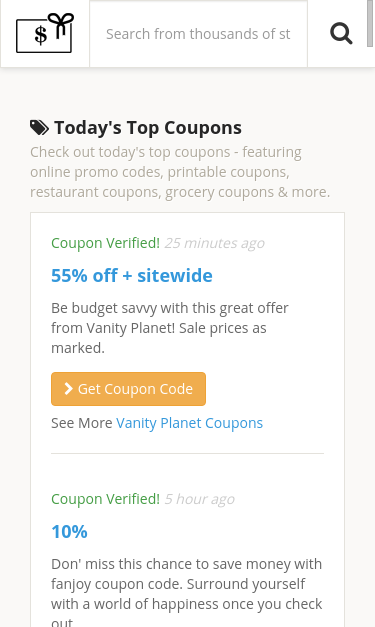Click the Vanity Planet offer description text
This screenshot has width=375, height=627.
coord(170,328)
